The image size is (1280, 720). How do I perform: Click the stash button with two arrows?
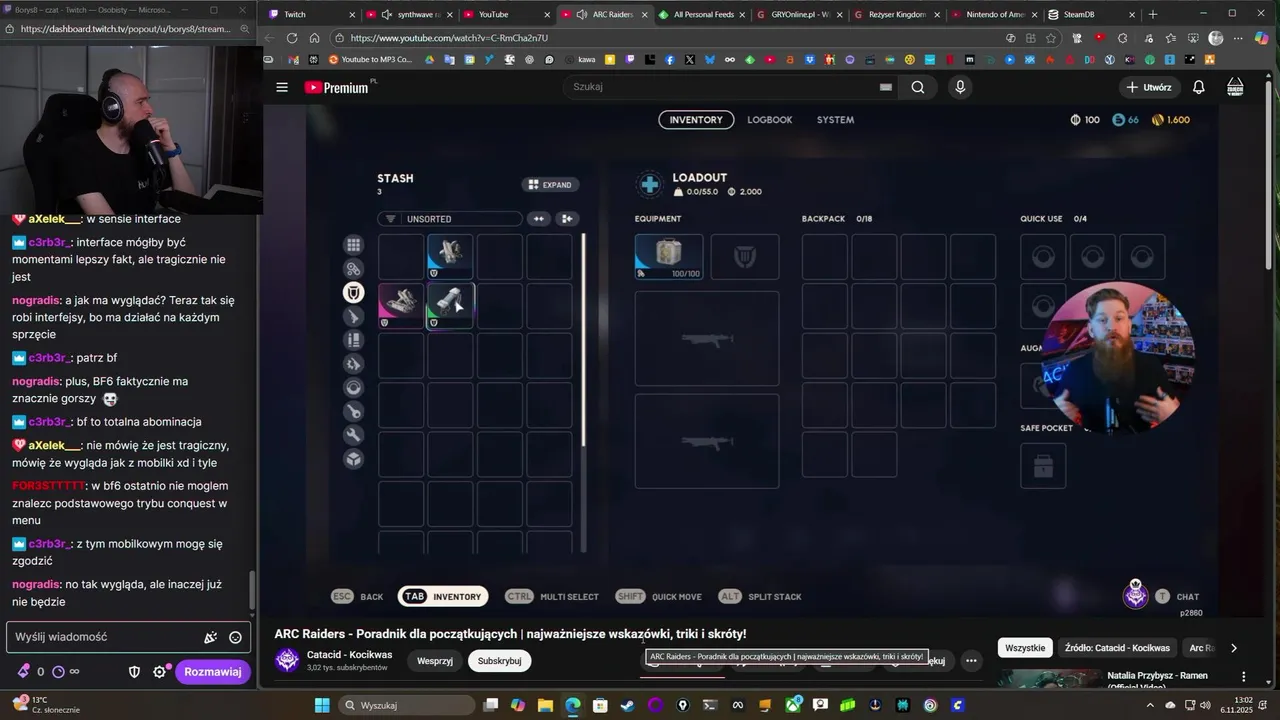[540, 219]
